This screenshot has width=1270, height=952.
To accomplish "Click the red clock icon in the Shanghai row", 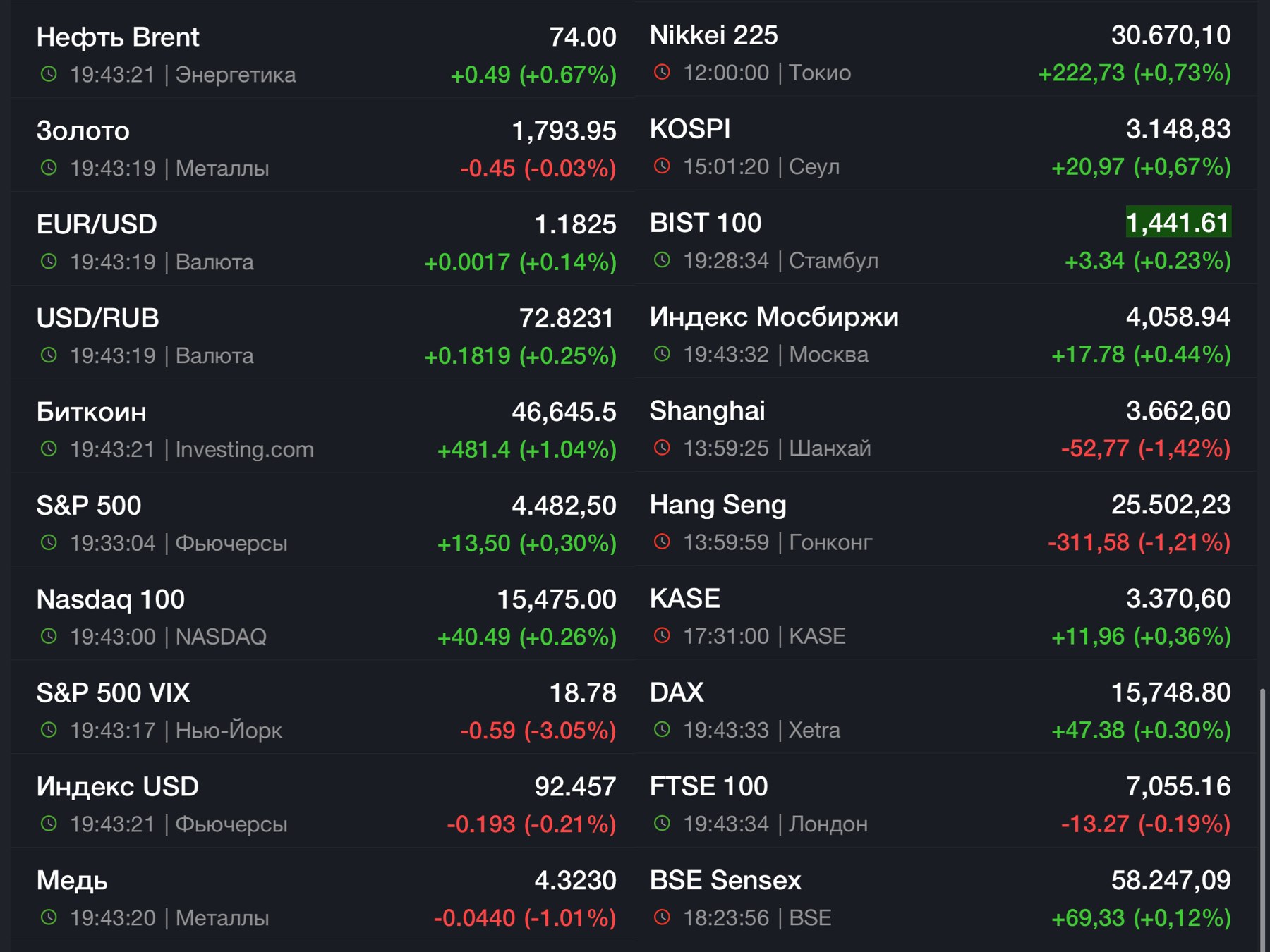I will click(x=662, y=448).
